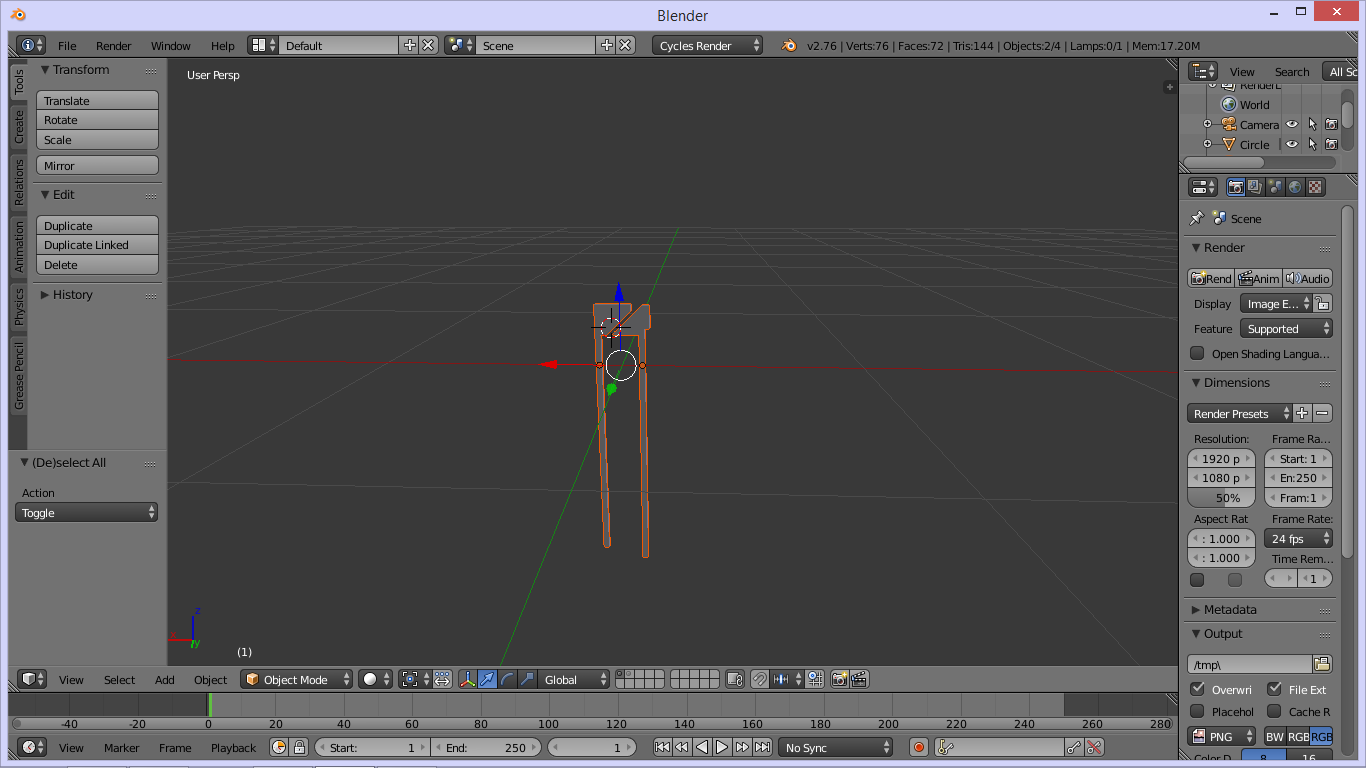The width and height of the screenshot is (1366, 768).
Task: Click the red auto keyframe record button
Action: (x=919, y=747)
